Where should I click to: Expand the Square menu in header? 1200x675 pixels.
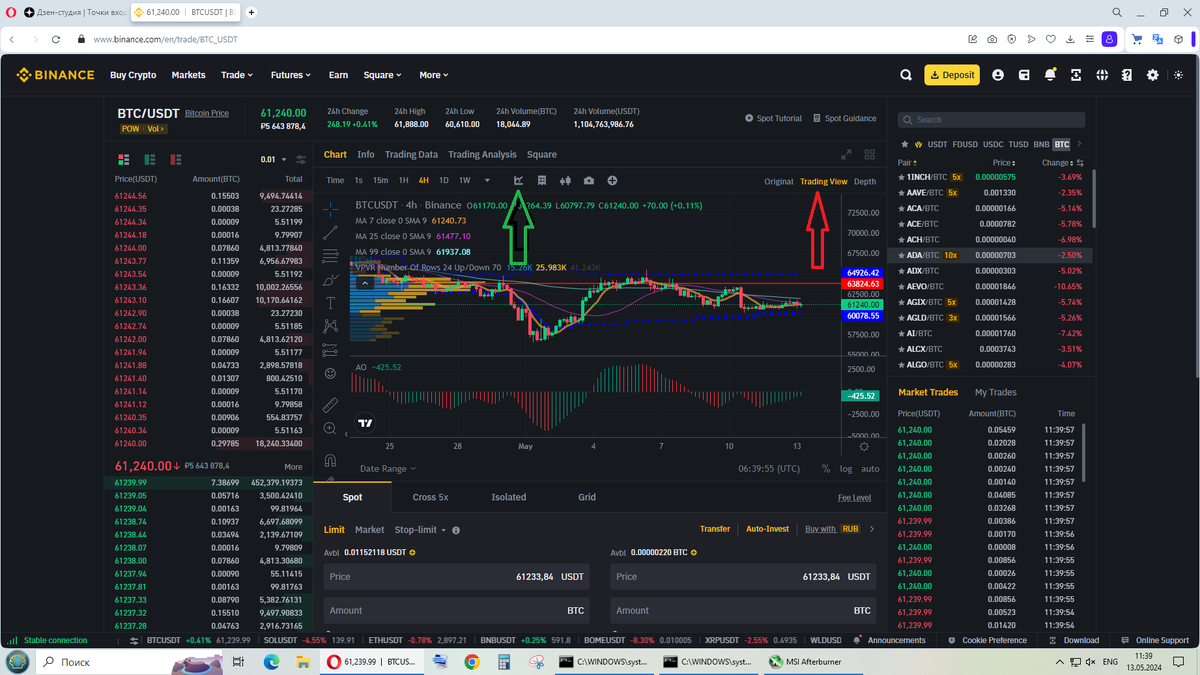pyautogui.click(x=382, y=75)
